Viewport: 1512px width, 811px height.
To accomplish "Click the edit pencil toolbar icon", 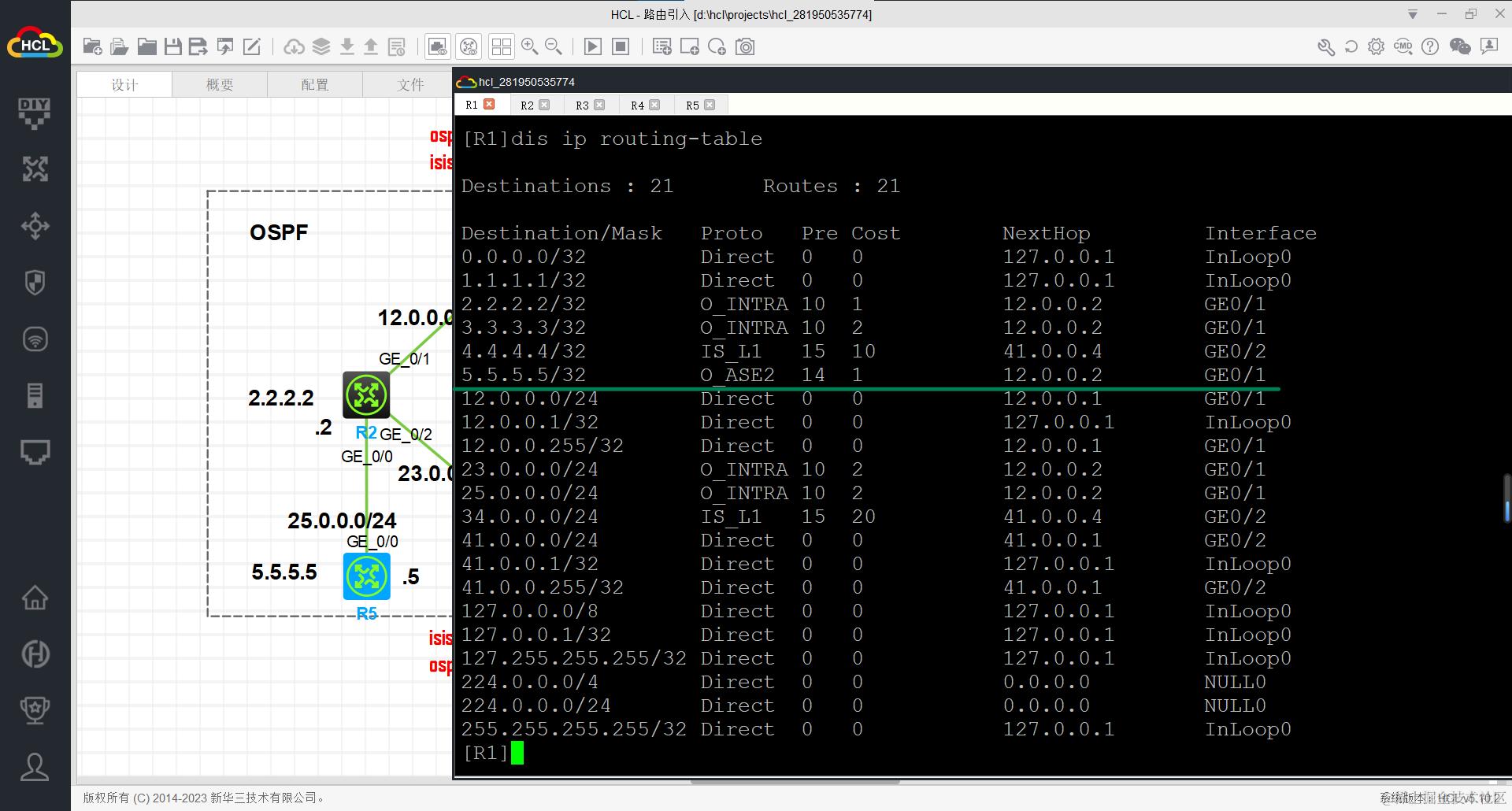I will (x=252, y=46).
